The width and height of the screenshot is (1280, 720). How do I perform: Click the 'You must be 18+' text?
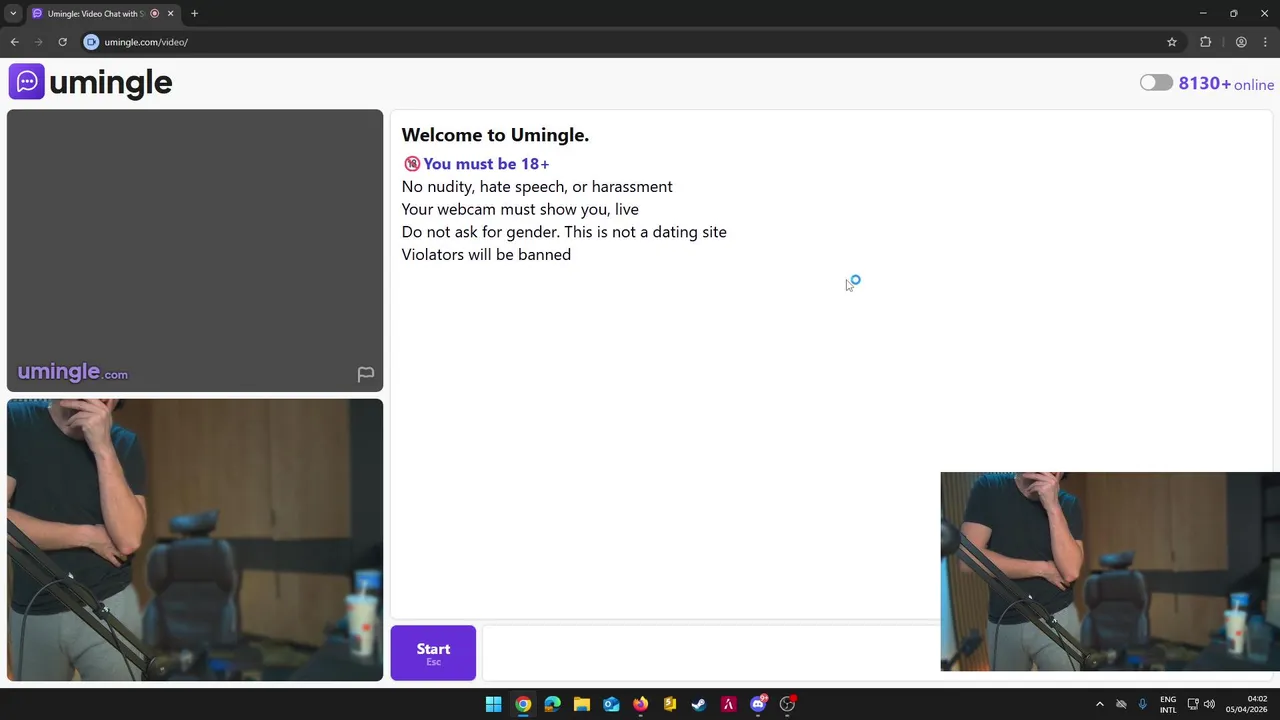(x=486, y=164)
